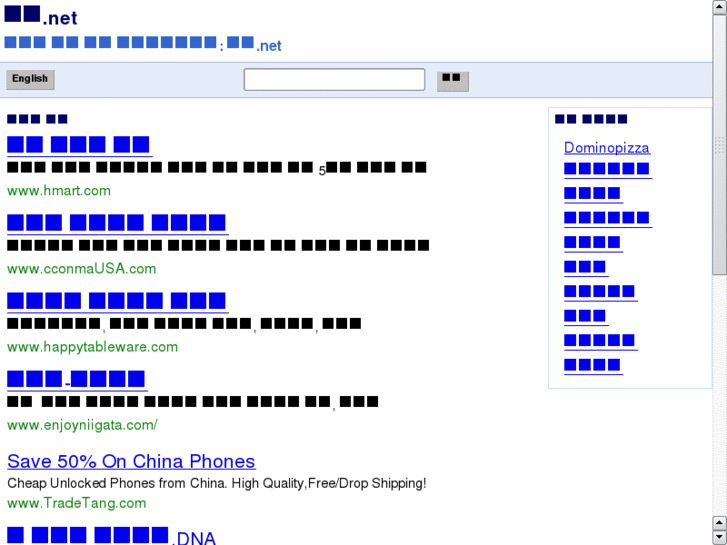Screen dimensions: 727x545
Task: Focus the search text field
Action: [x=334, y=80]
